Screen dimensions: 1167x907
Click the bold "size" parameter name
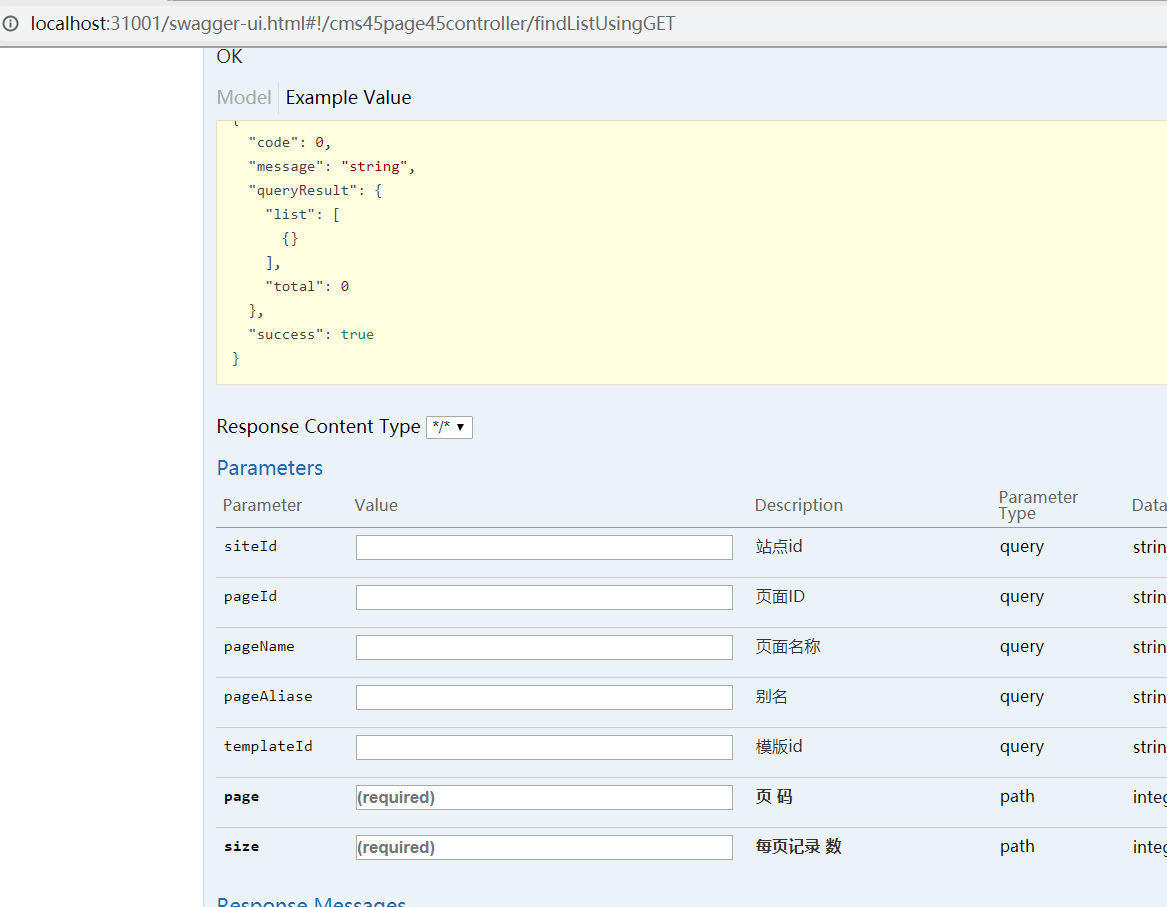(241, 847)
